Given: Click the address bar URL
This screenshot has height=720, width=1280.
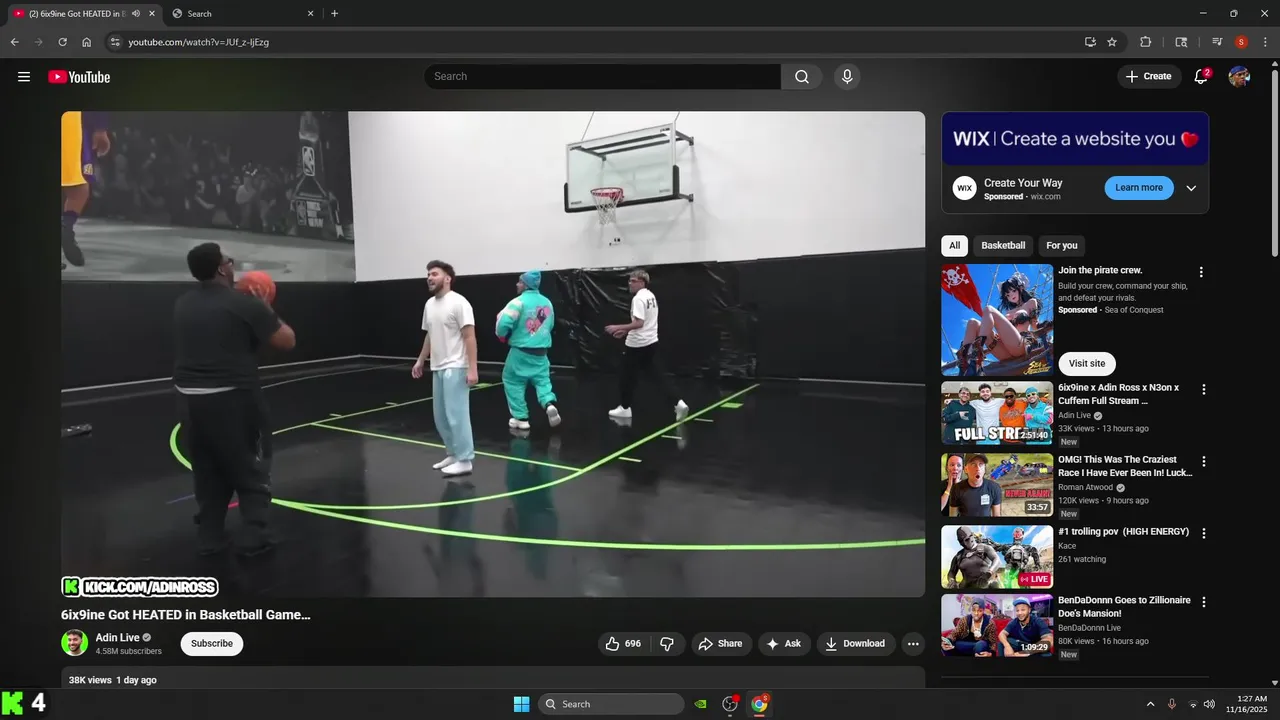Looking at the screenshot, I should pyautogui.click(x=198, y=42).
